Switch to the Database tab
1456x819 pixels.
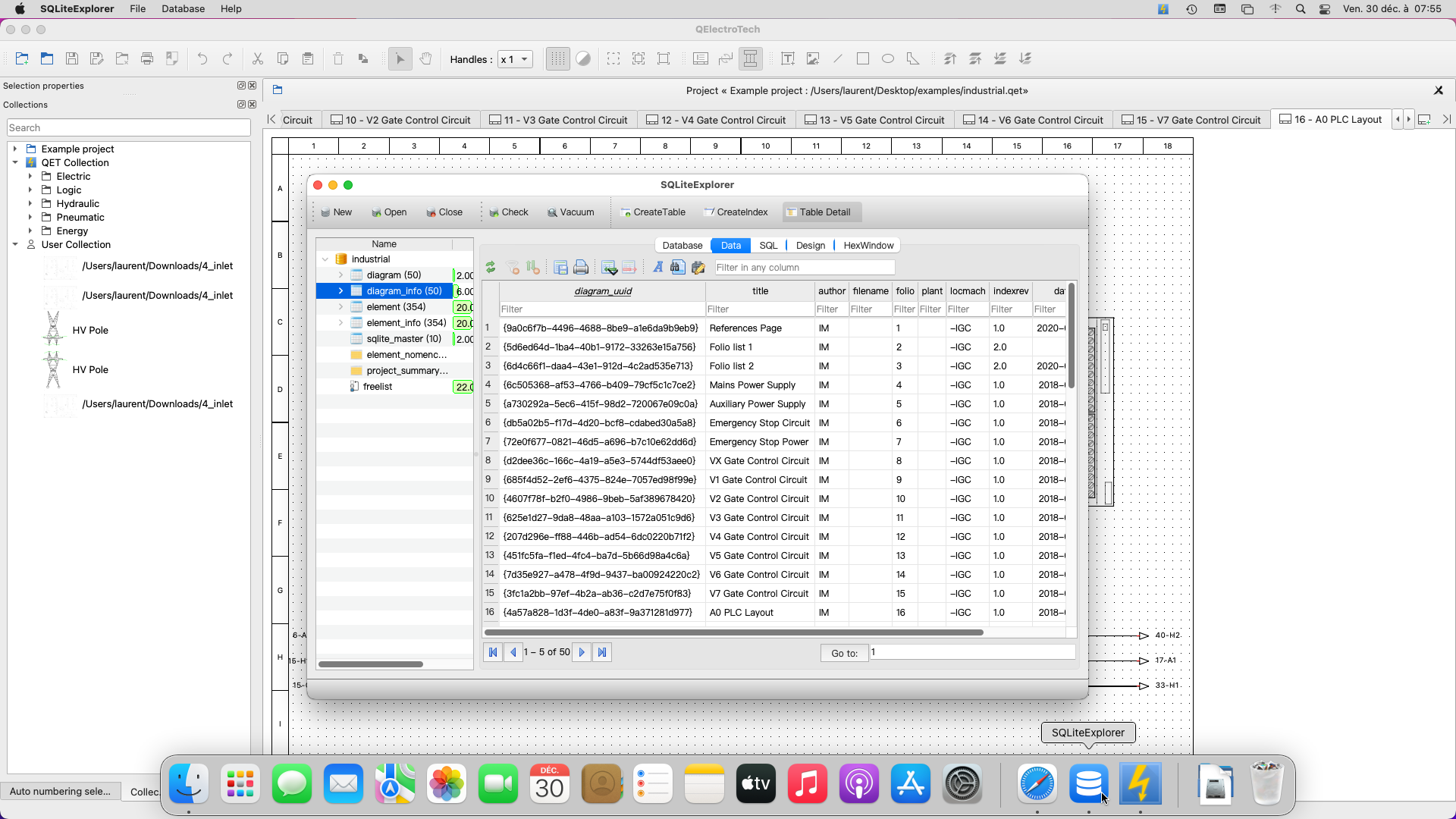tap(682, 246)
